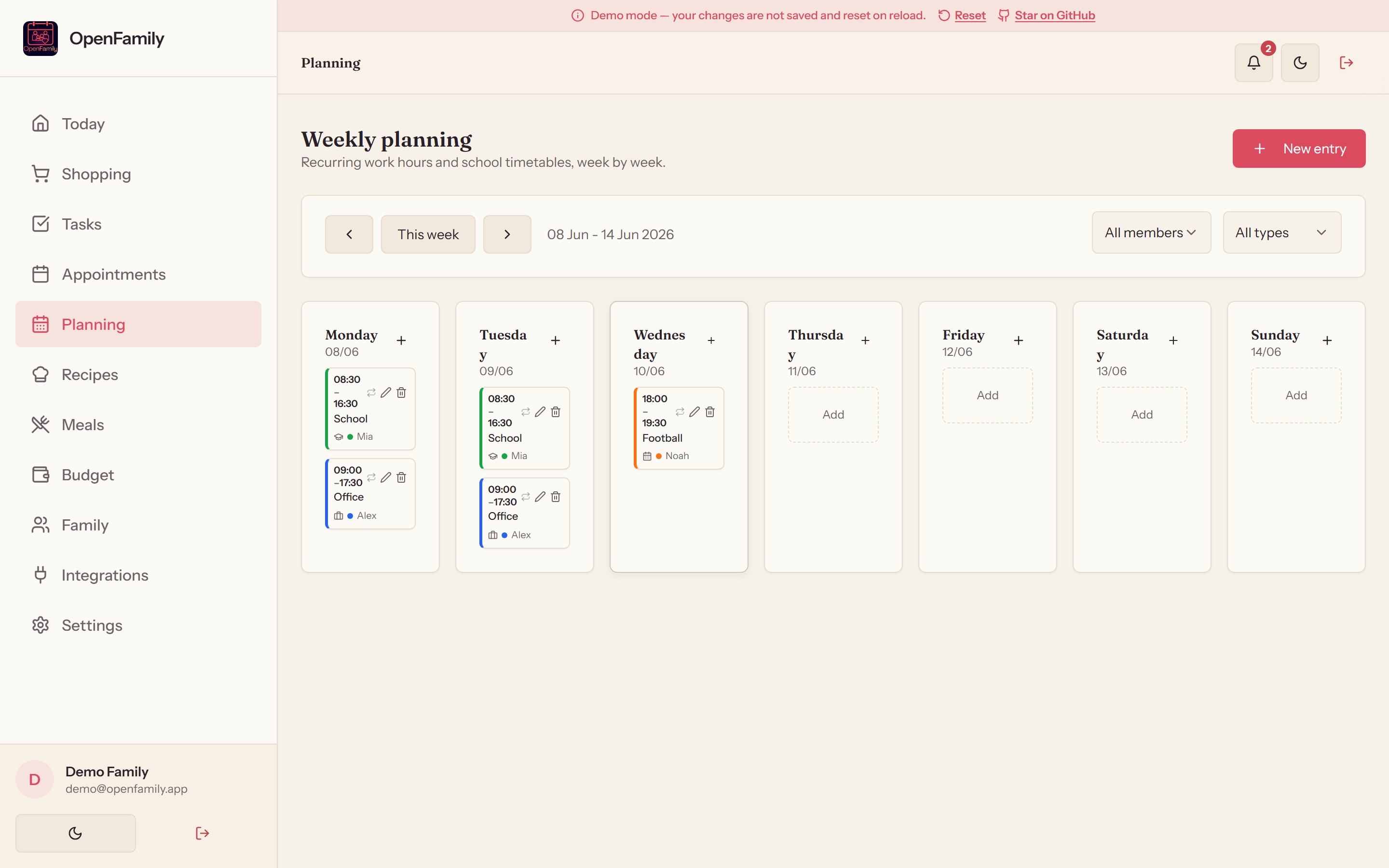Go to next week with right chevron
The image size is (1389, 868).
click(507, 234)
